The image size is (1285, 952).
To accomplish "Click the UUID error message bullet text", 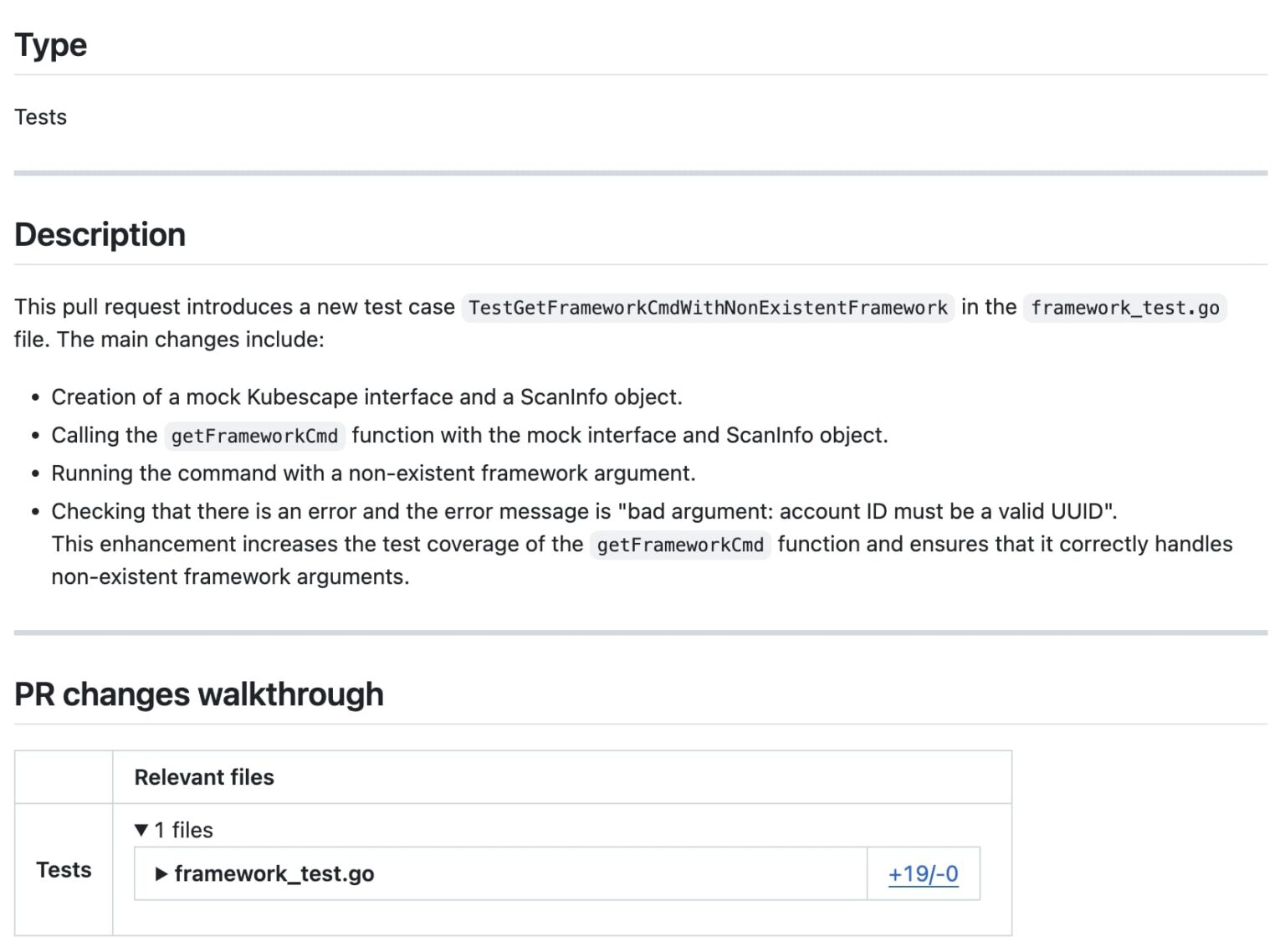I will 583,511.
